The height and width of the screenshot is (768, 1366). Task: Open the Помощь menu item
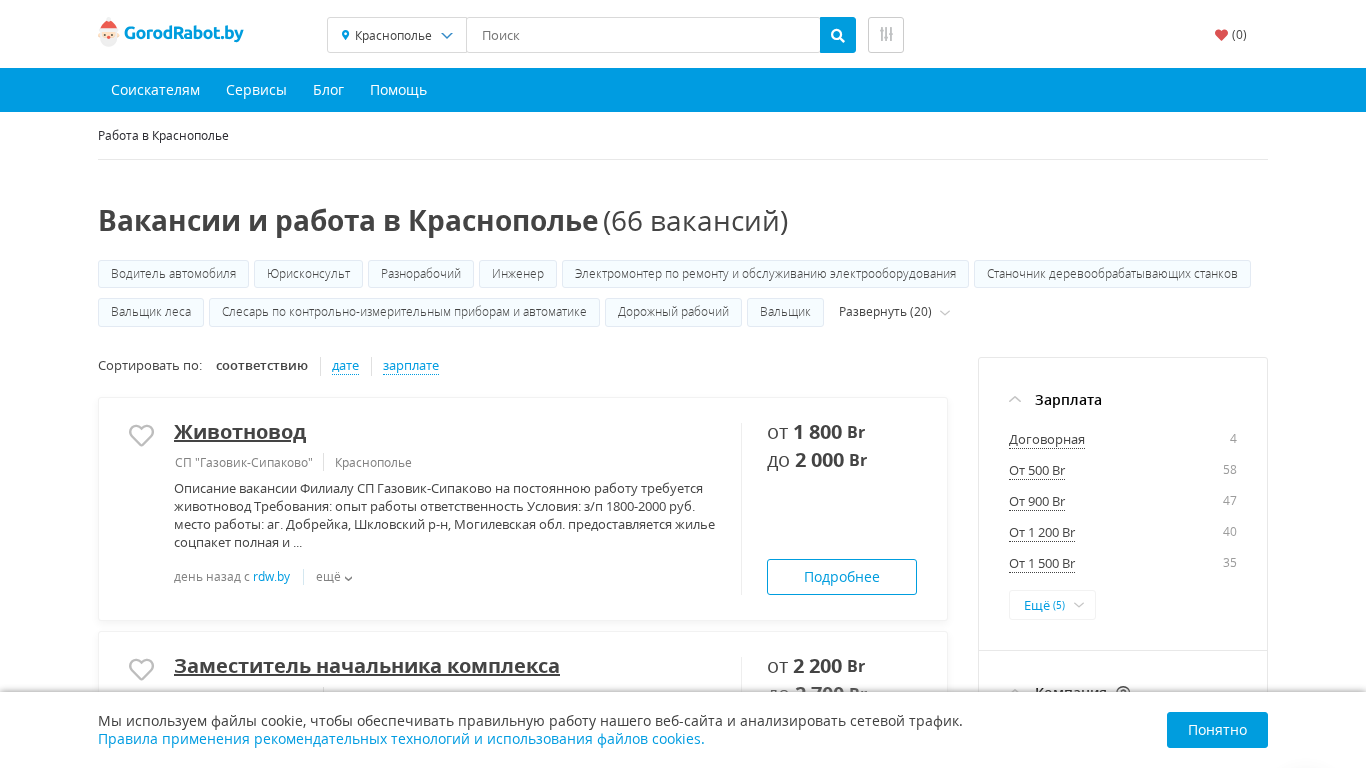(398, 90)
